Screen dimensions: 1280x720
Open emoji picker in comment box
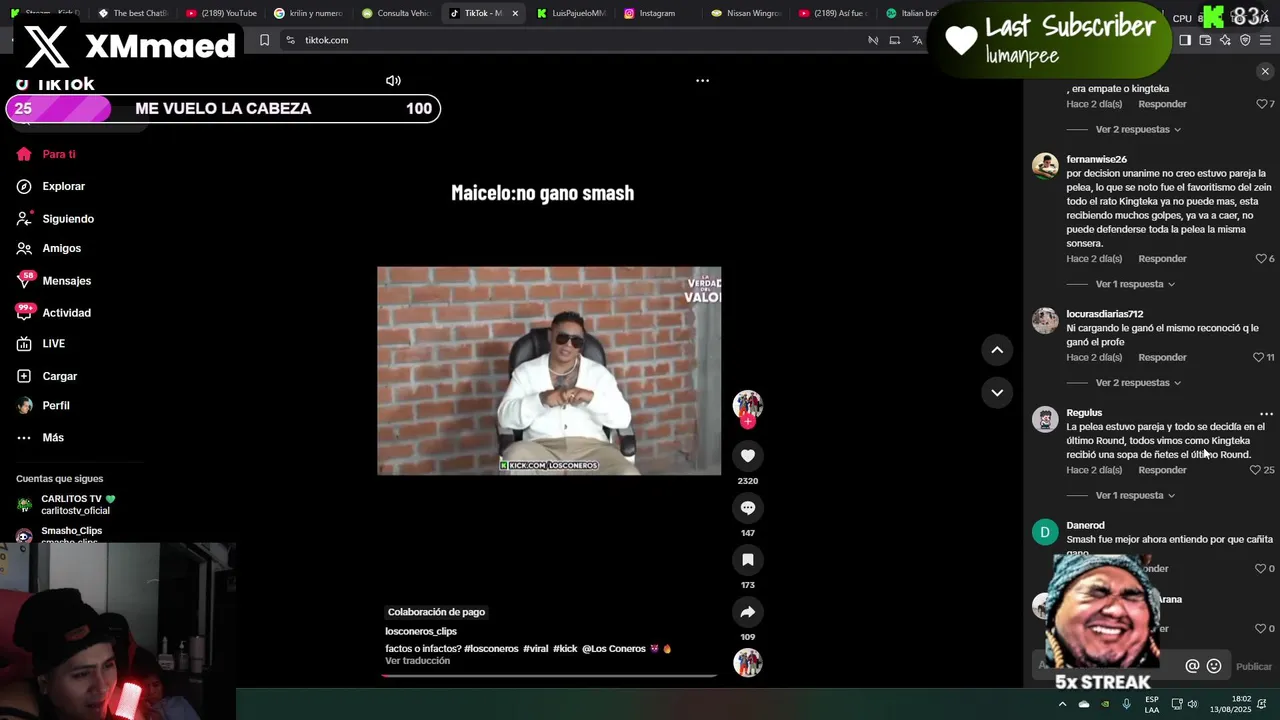coord(1214,666)
